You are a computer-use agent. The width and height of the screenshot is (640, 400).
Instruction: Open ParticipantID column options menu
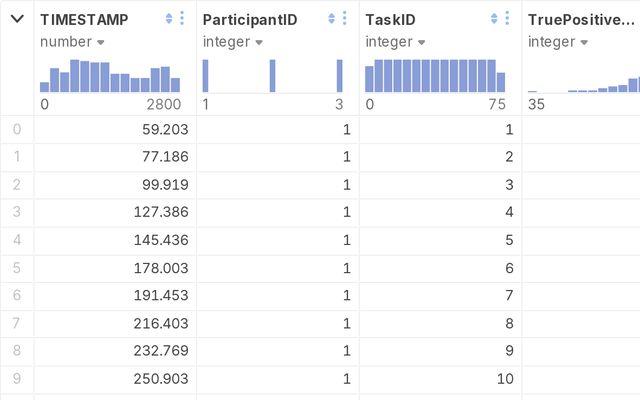click(x=345, y=19)
